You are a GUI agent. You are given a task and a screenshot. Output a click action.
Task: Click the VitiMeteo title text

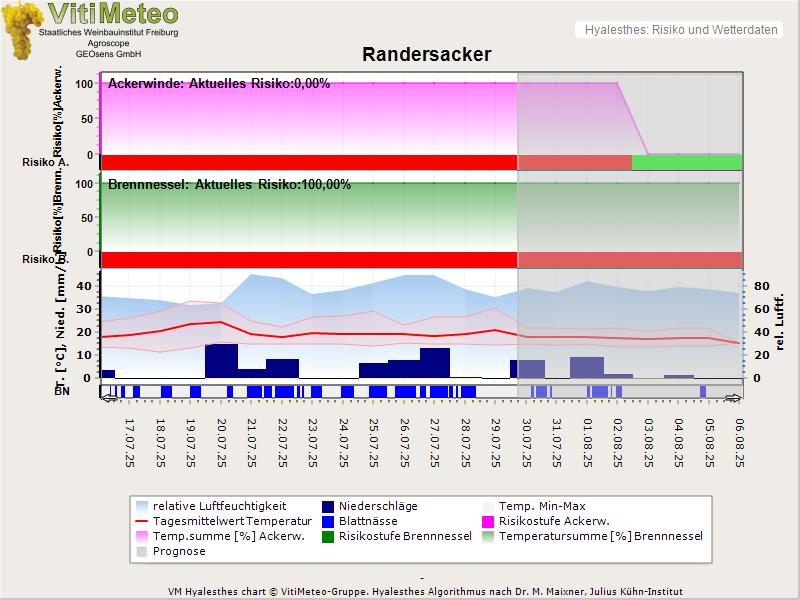(x=113, y=14)
